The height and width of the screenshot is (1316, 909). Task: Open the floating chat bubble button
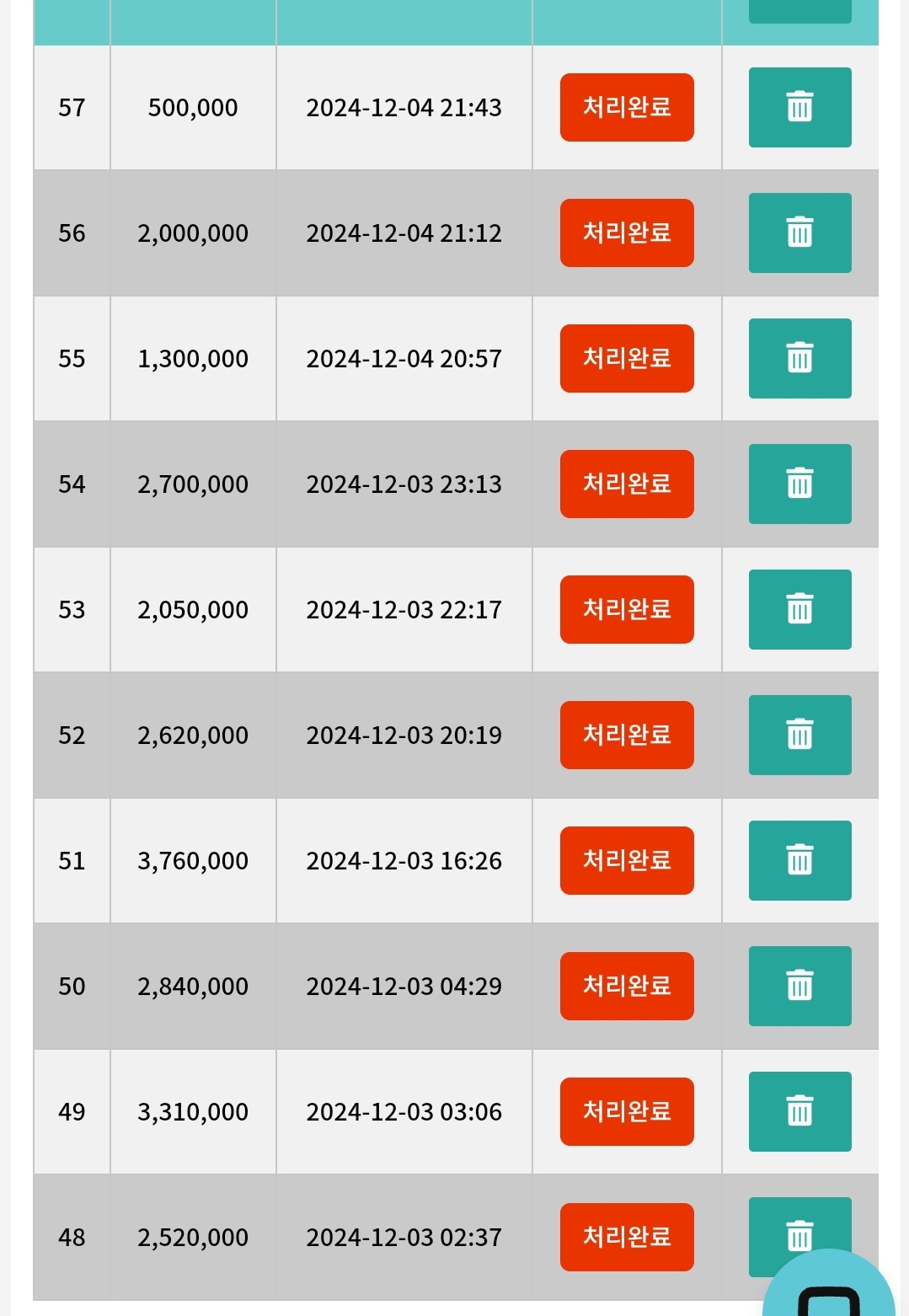click(829, 1285)
